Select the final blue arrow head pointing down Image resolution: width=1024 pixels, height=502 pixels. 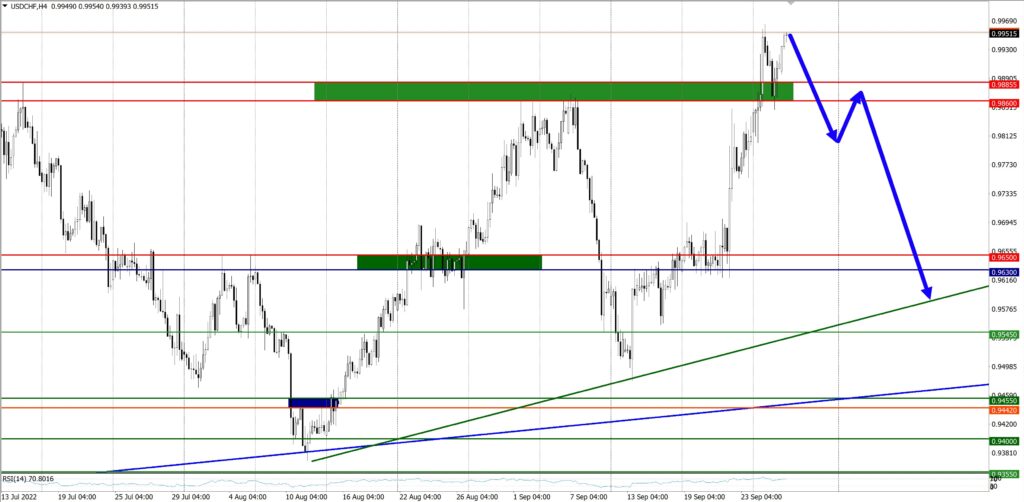[927, 292]
